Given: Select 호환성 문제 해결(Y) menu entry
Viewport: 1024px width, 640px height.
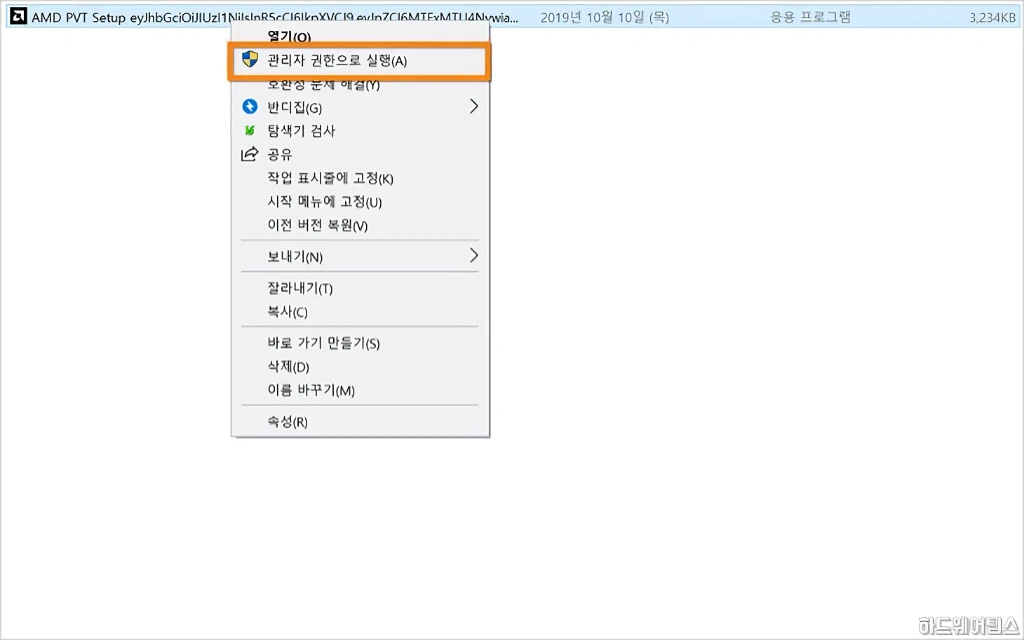Looking at the screenshot, I should [x=323, y=84].
